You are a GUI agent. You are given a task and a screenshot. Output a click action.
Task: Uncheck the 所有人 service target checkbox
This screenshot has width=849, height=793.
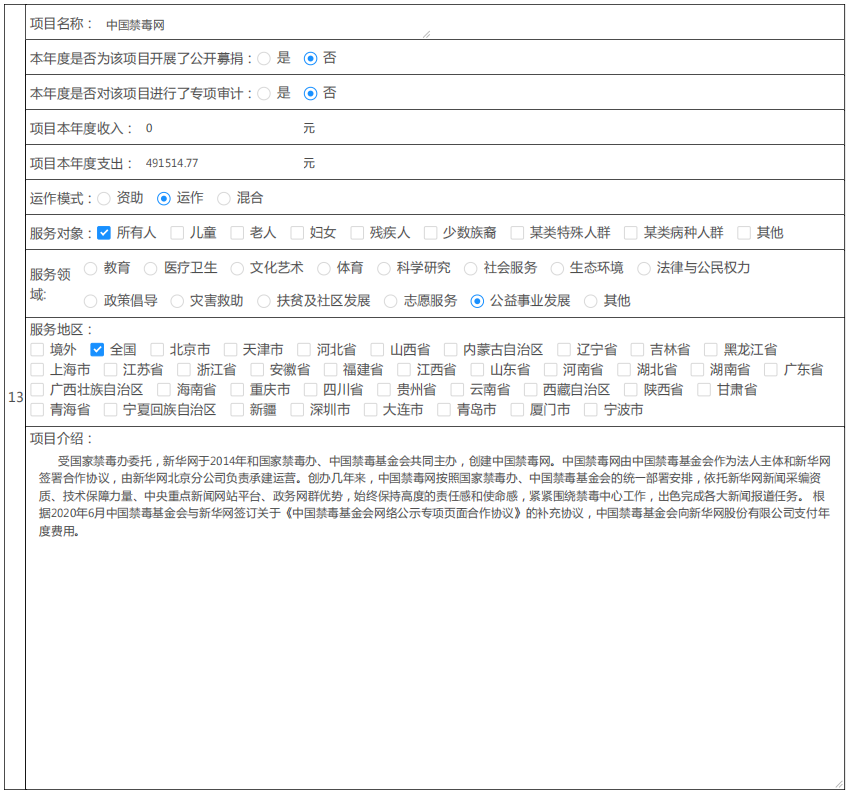pos(104,233)
